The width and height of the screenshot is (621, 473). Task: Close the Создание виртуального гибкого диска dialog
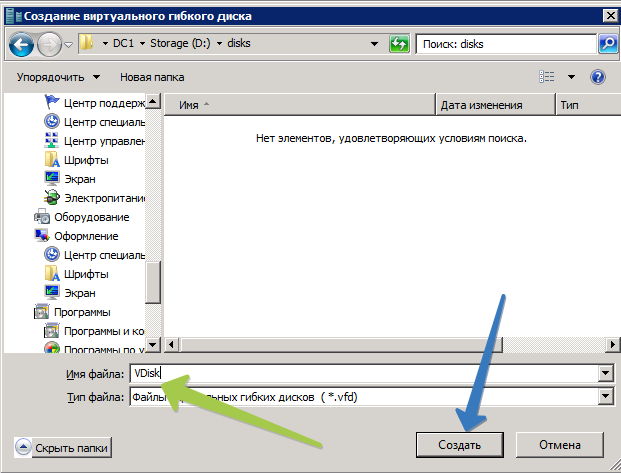(x=610, y=16)
